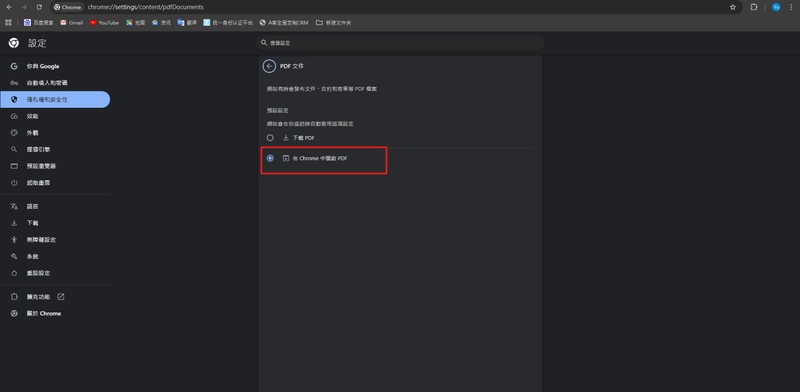Open 系統 system settings
The width and height of the screenshot is (800, 392).
click(55, 256)
